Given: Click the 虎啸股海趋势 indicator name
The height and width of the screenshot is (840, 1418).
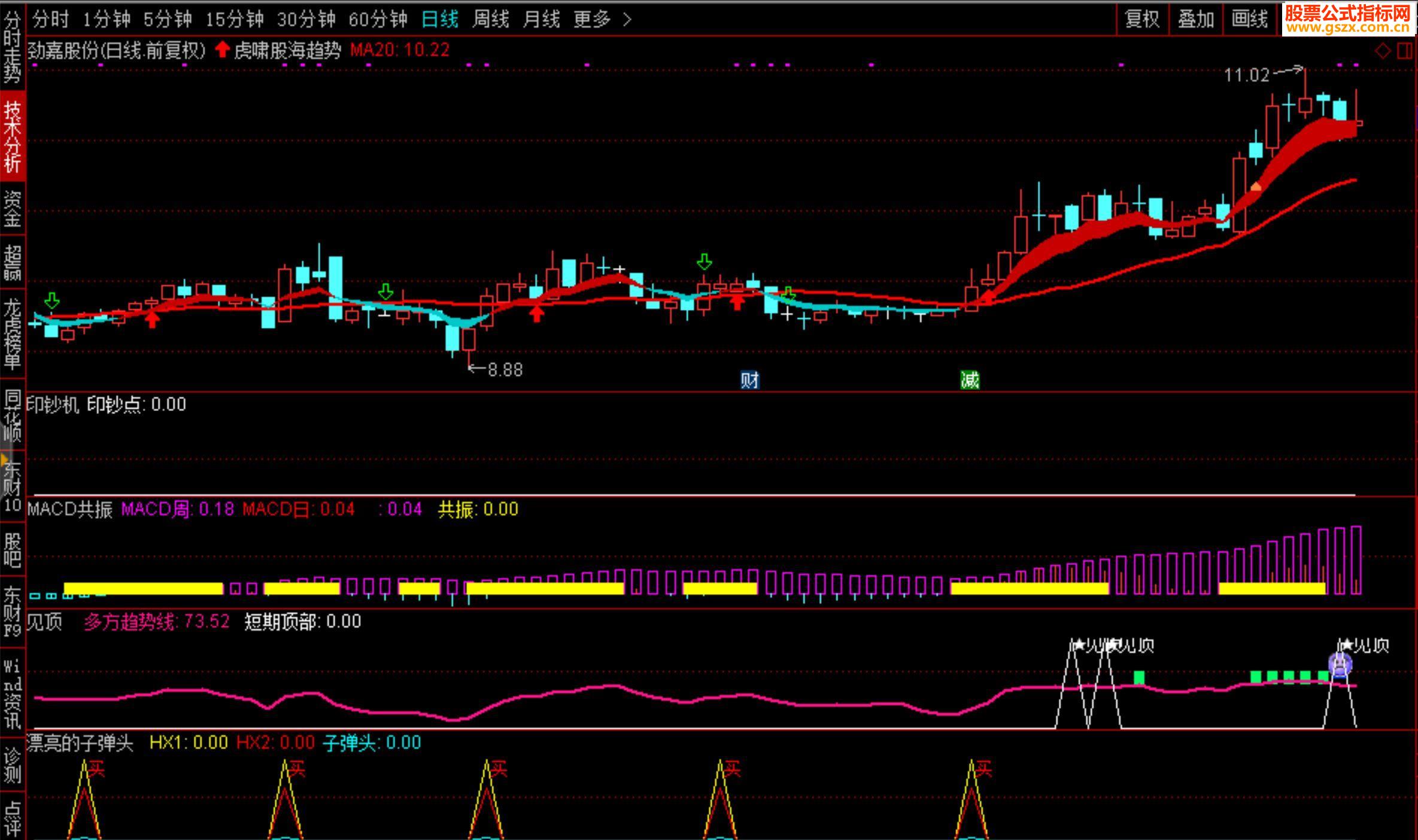Looking at the screenshot, I should pos(287,50).
